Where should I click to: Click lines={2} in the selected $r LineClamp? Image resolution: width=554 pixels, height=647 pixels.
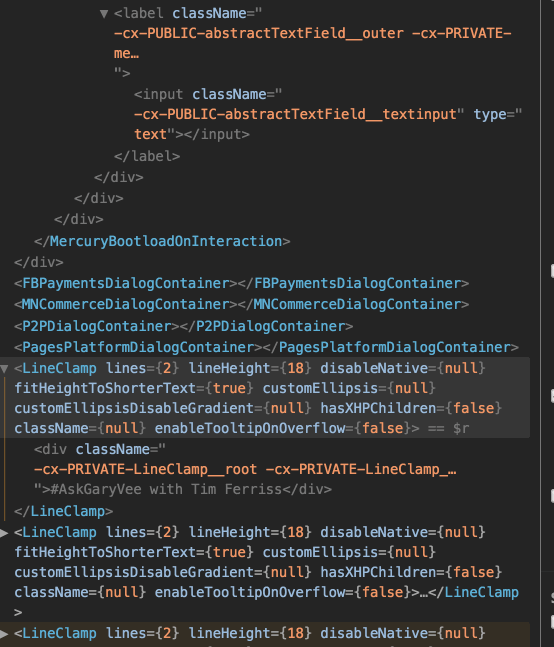[142, 368]
